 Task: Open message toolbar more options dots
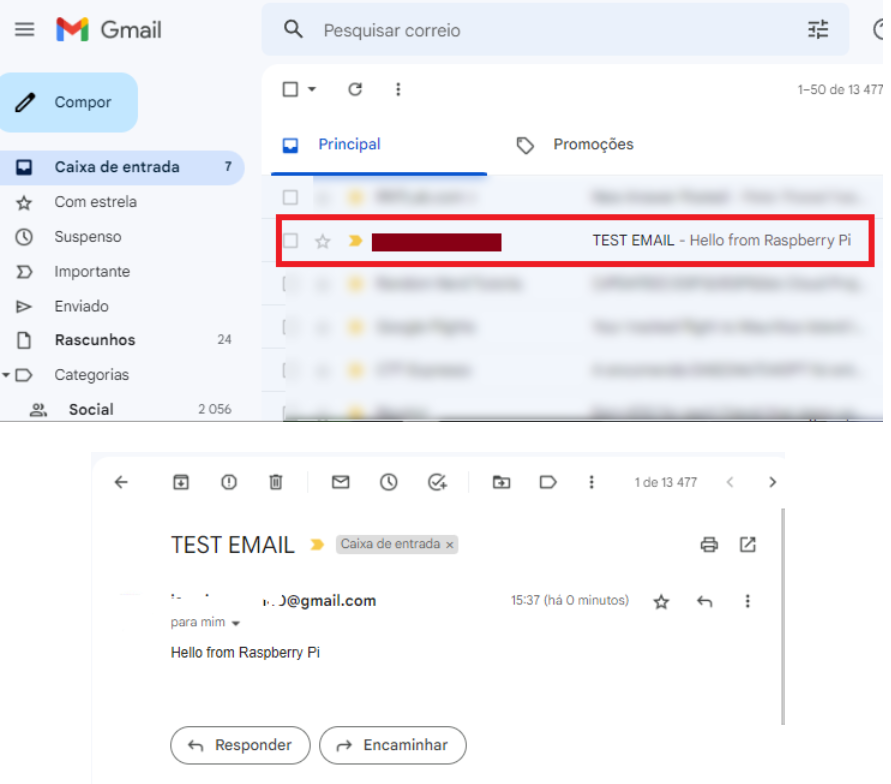tap(592, 482)
